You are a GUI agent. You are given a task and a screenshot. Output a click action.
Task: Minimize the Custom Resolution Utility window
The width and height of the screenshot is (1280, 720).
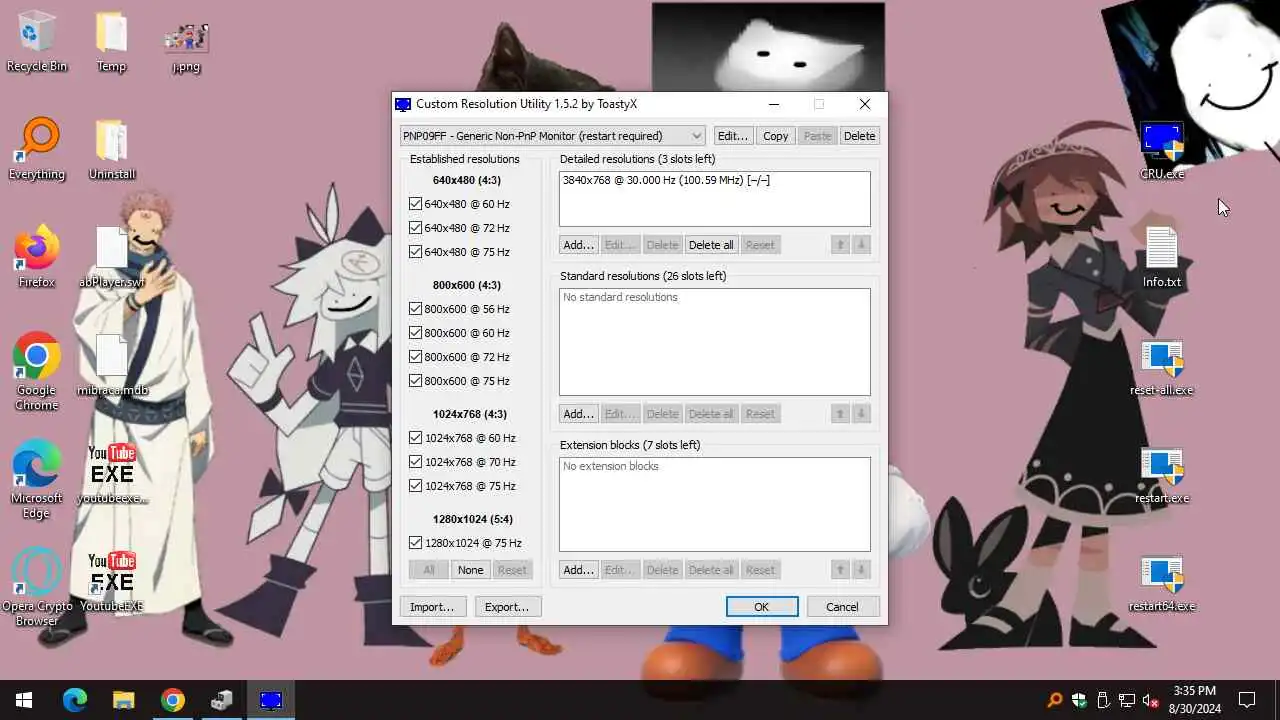point(774,104)
